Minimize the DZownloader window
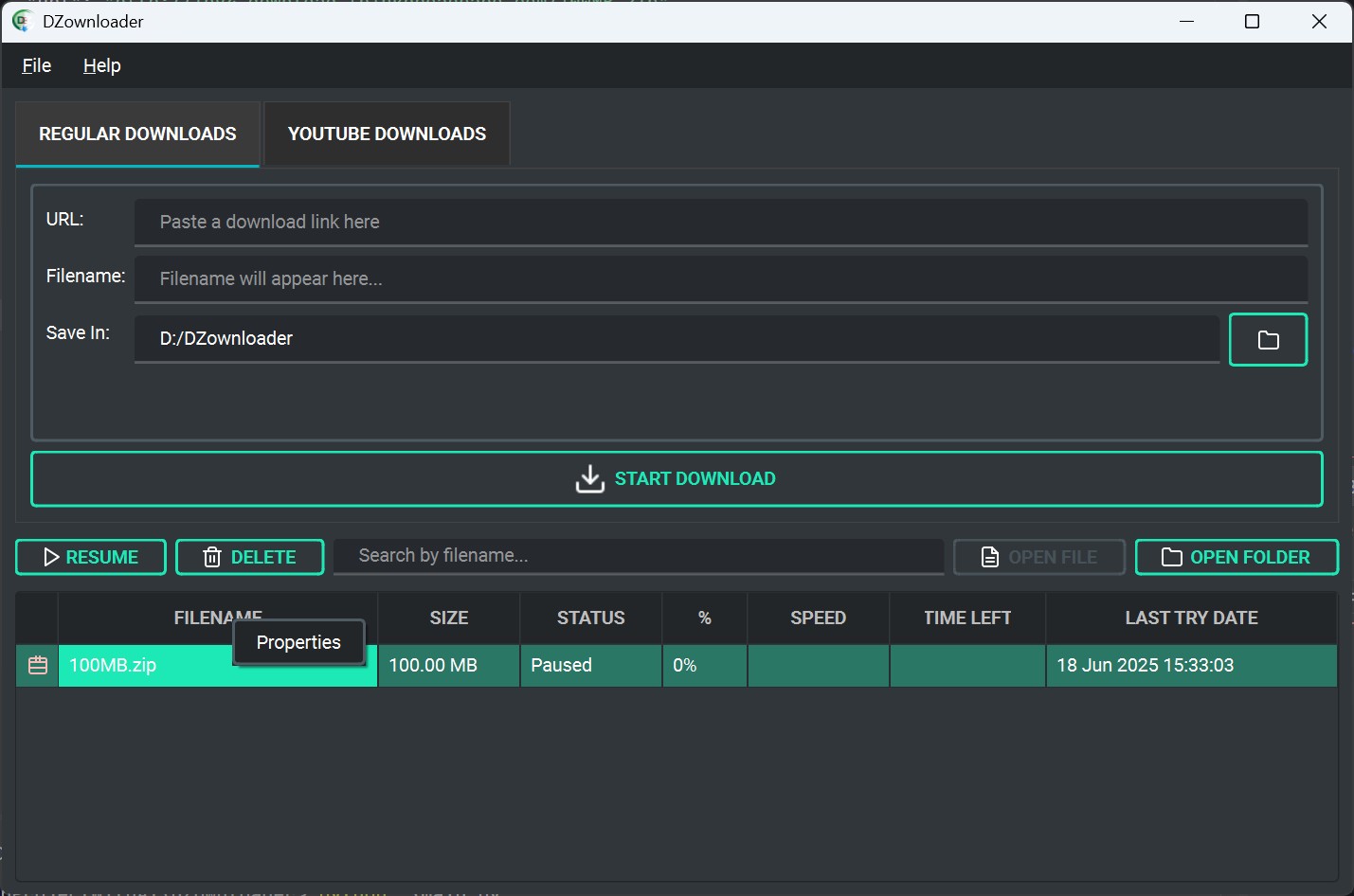This screenshot has height=896, width=1354. 1186,21
